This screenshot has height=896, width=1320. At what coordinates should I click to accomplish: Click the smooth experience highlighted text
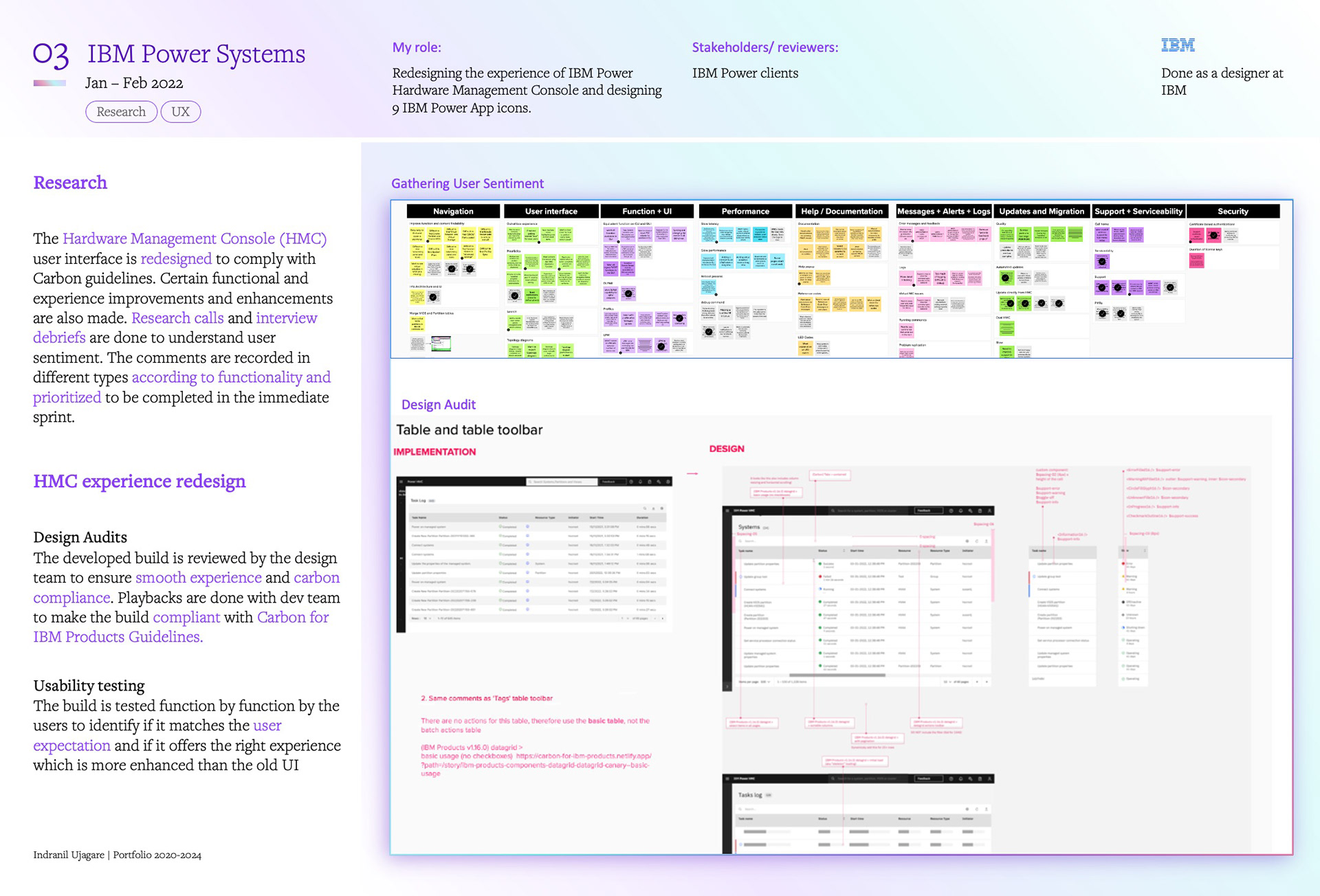pos(199,577)
